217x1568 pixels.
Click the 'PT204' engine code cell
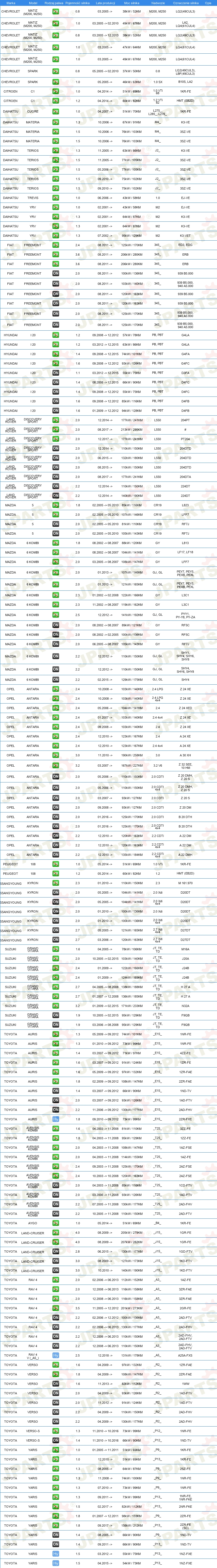[x=185, y=439]
